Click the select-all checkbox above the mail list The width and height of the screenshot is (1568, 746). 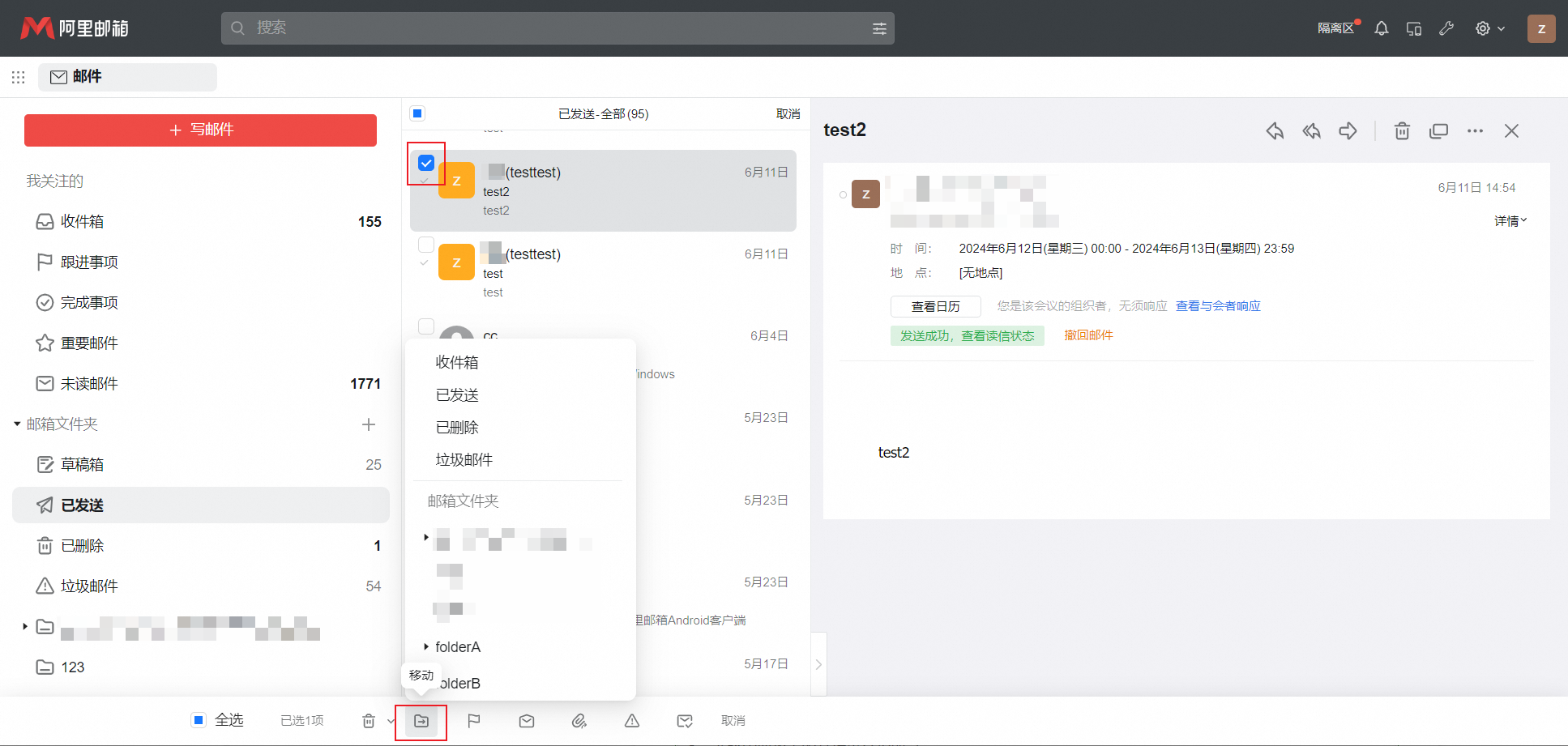[417, 113]
